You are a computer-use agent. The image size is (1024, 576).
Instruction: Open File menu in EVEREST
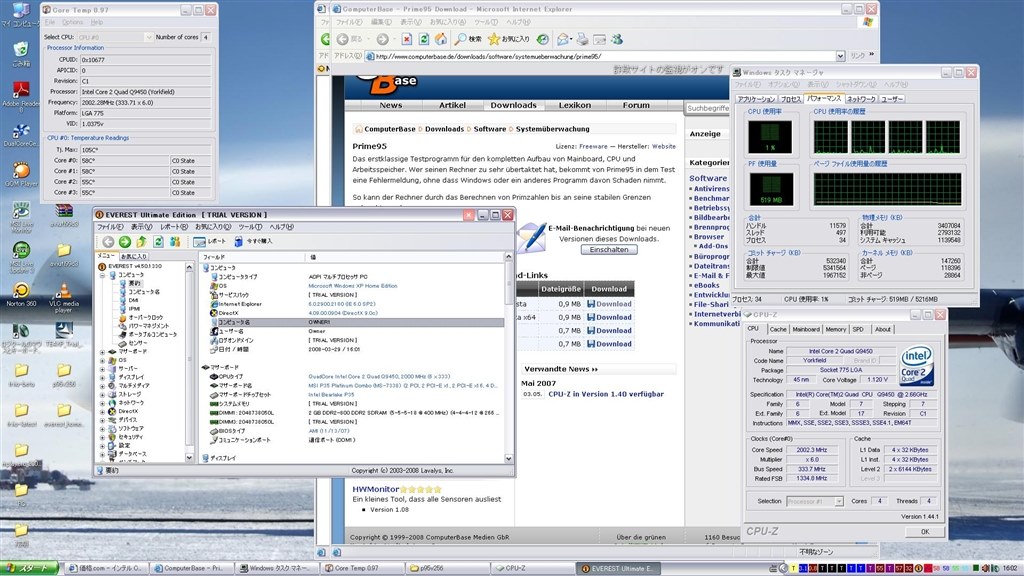click(110, 227)
